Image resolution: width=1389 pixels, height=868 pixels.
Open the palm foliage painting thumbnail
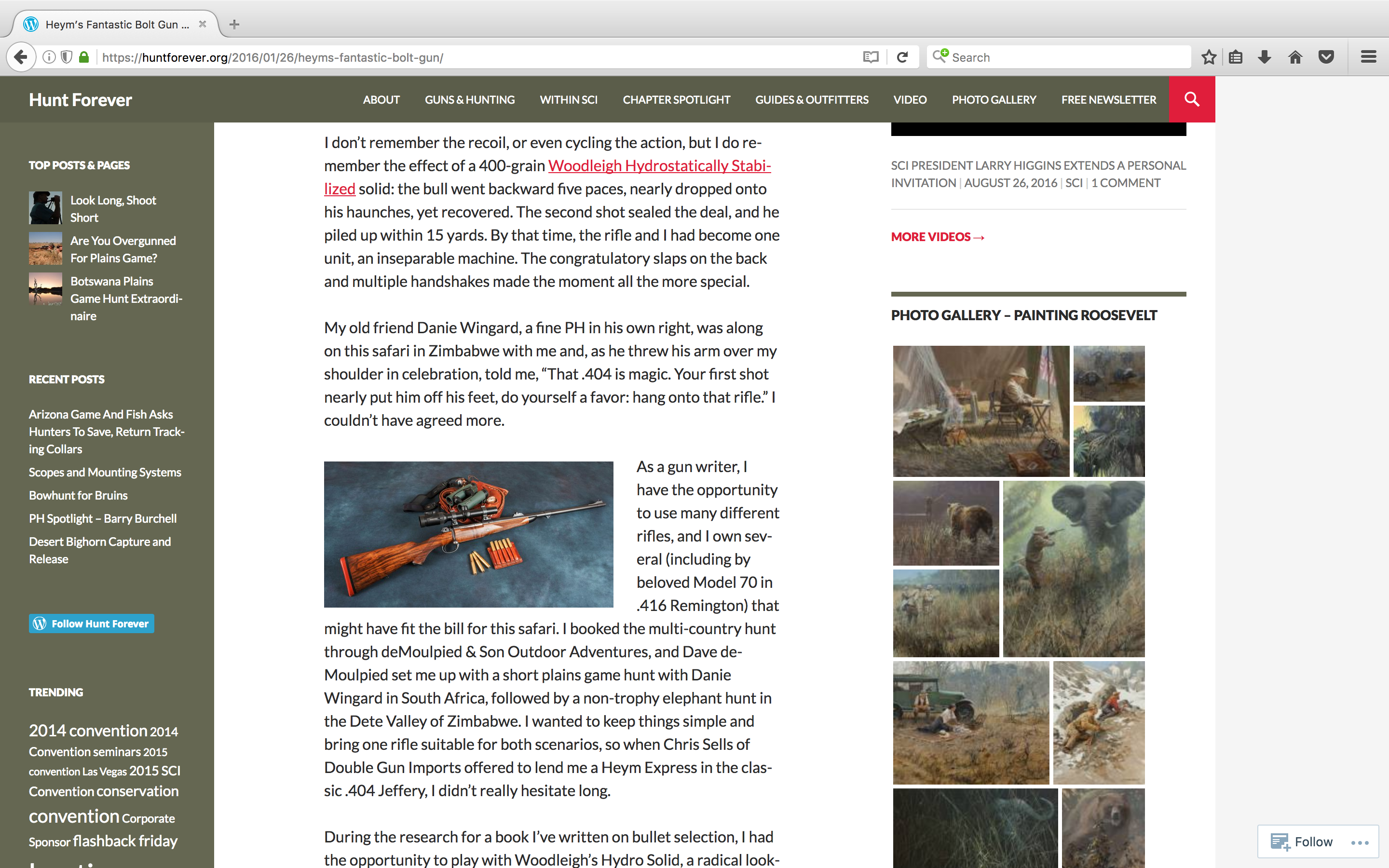click(x=1109, y=441)
